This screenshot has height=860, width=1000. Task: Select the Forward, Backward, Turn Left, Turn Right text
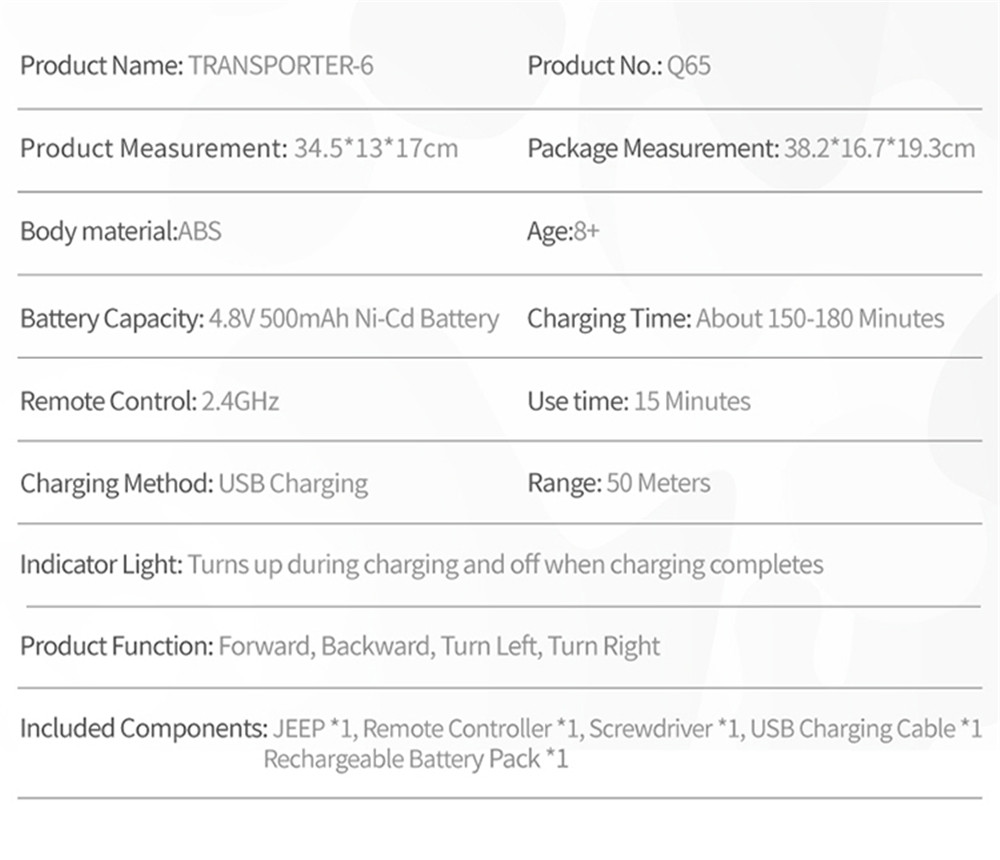tap(439, 646)
